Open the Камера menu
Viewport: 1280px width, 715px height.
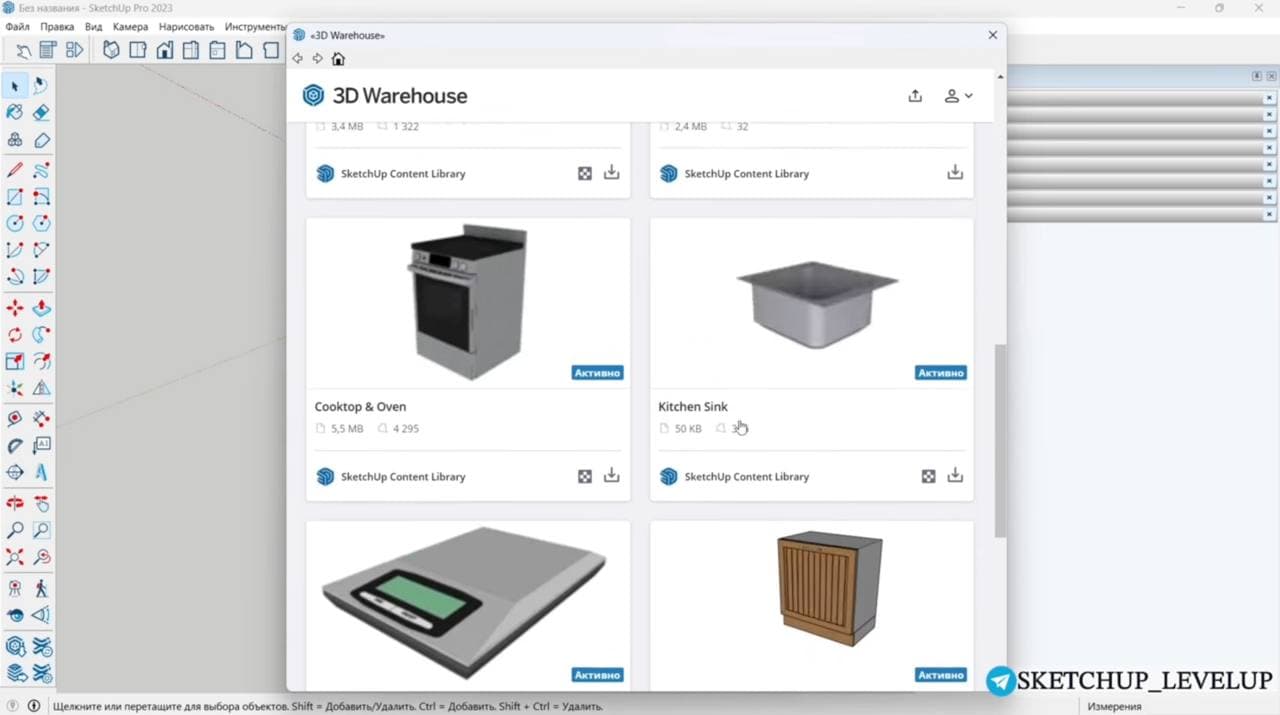(130, 27)
